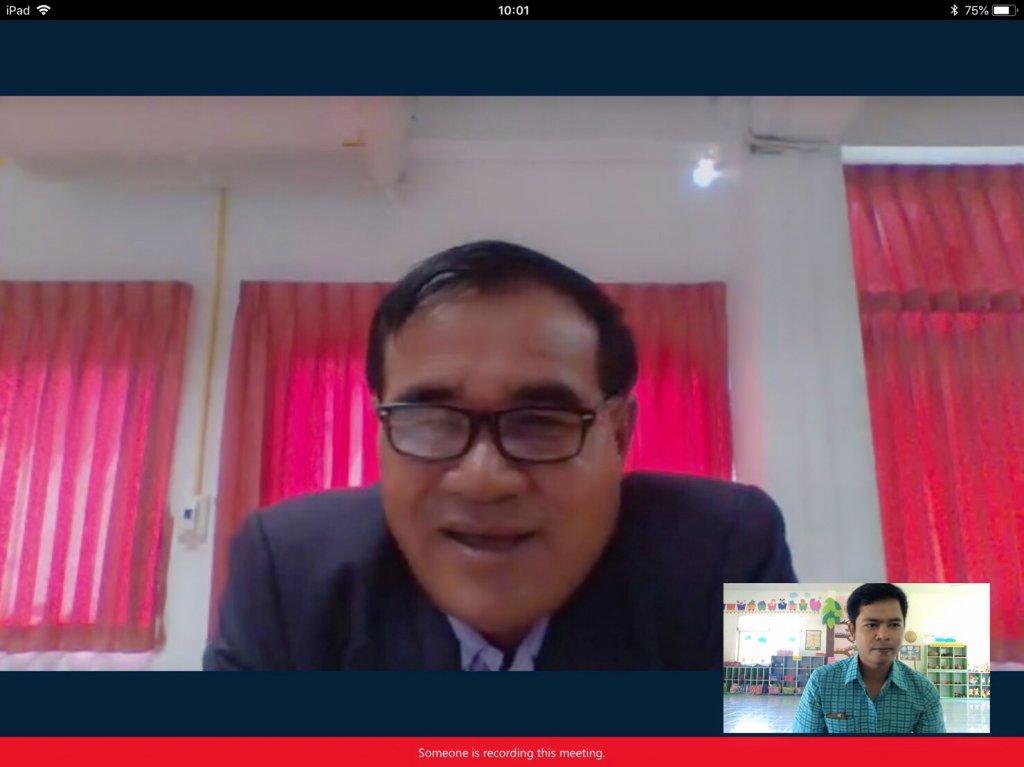Tap the 10:01 clock in status bar
The width and height of the screenshot is (1024, 767).
513,10
